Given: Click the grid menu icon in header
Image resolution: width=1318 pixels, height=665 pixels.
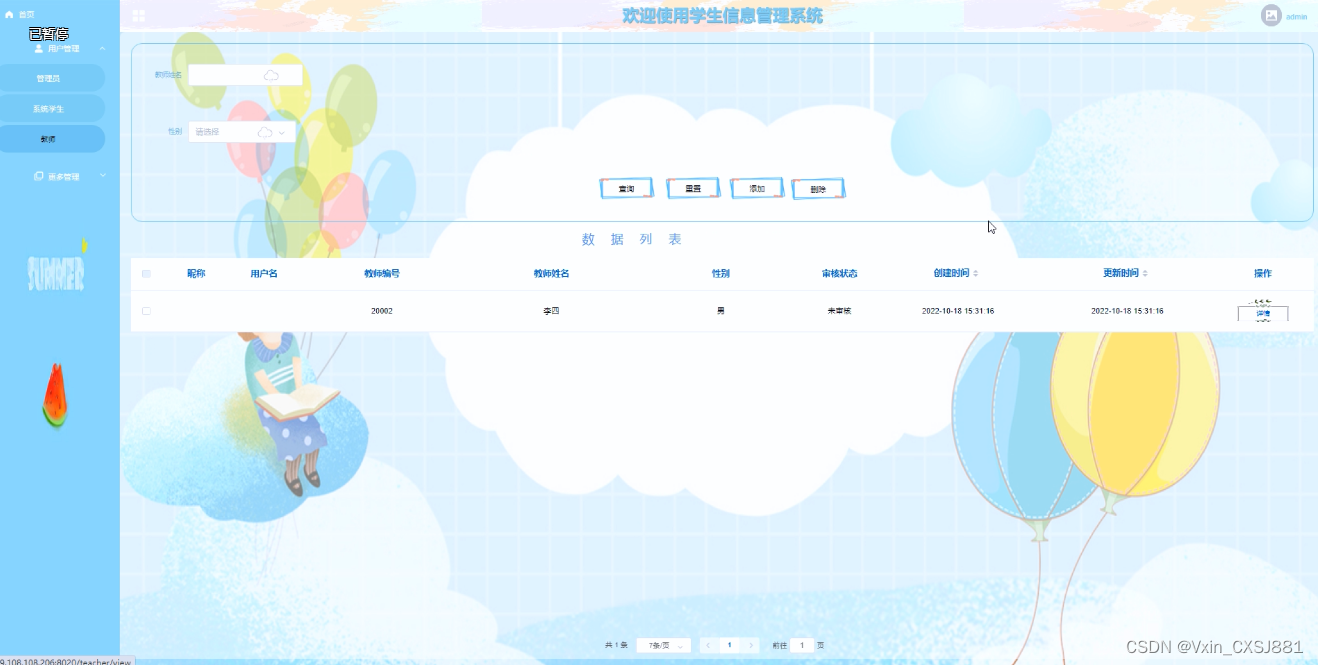Looking at the screenshot, I should 139,16.
